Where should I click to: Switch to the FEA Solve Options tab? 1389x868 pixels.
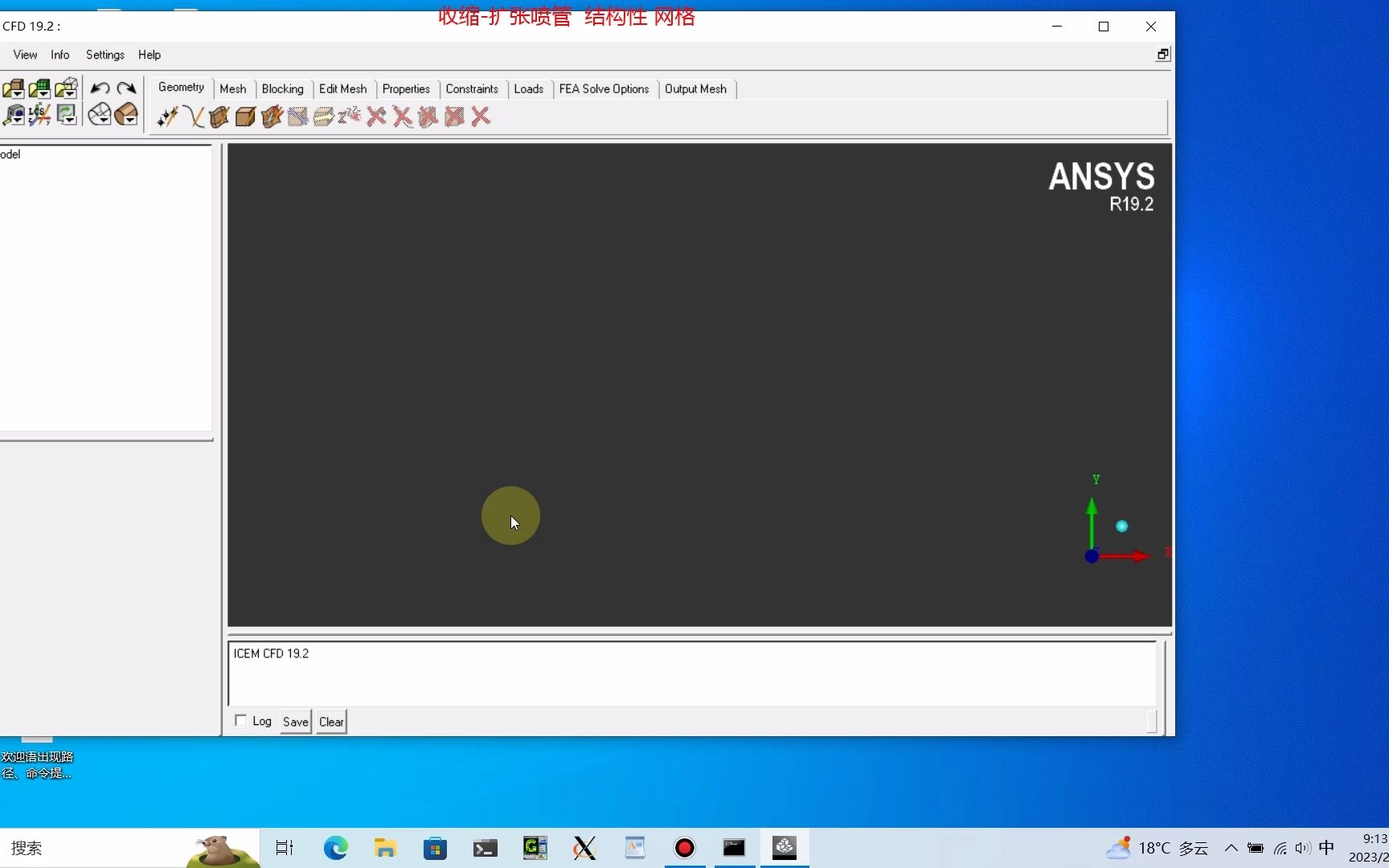[x=604, y=89]
